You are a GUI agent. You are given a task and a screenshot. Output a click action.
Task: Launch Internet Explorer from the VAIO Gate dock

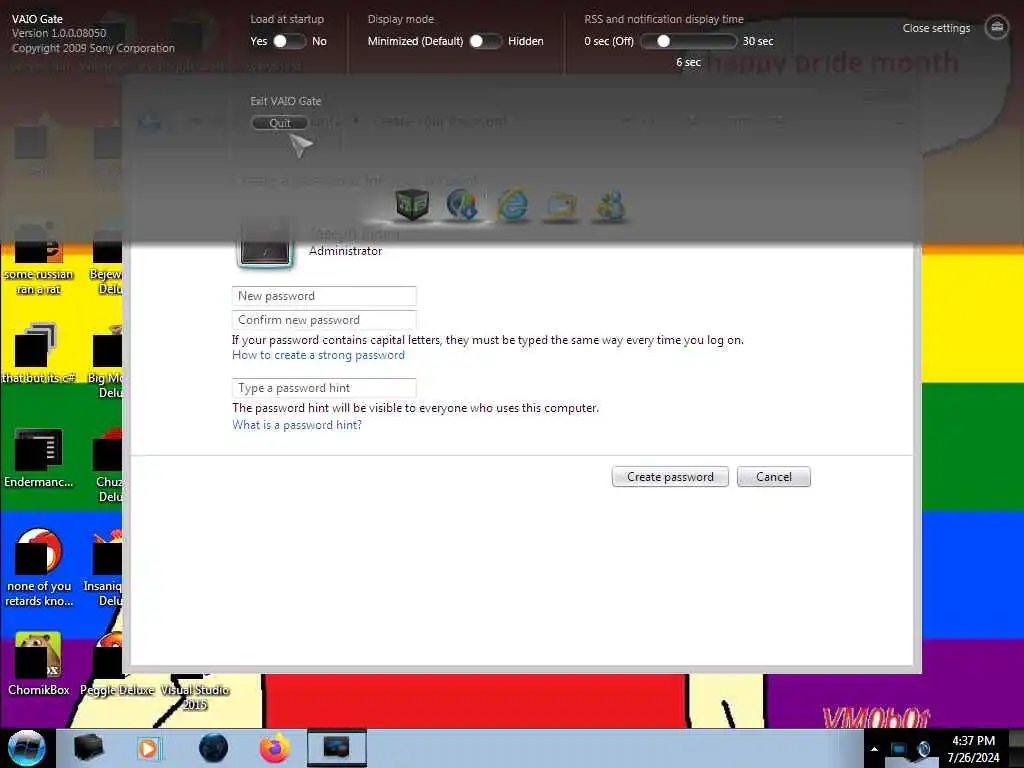[x=513, y=206]
